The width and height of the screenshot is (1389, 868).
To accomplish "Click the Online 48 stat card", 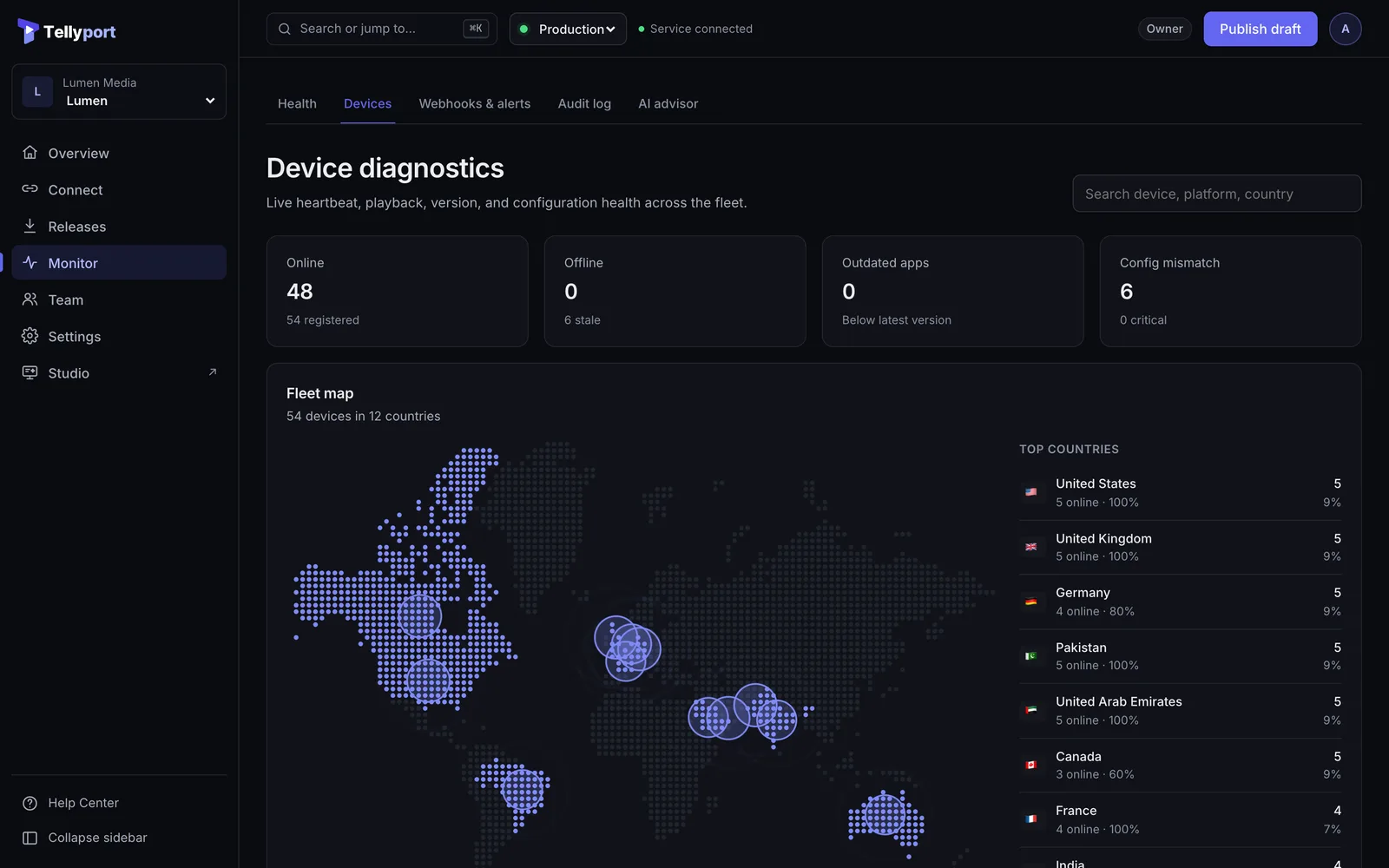I will [x=398, y=292].
